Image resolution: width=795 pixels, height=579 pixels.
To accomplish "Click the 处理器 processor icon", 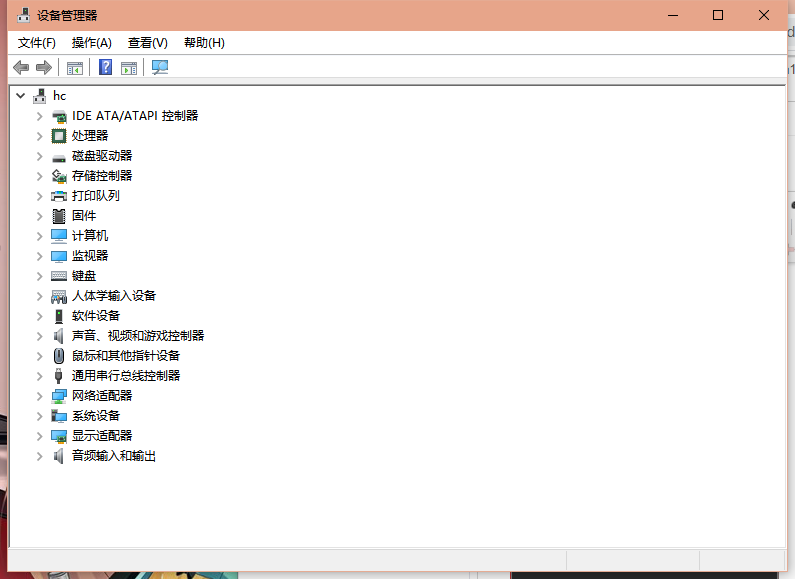I will tap(59, 136).
